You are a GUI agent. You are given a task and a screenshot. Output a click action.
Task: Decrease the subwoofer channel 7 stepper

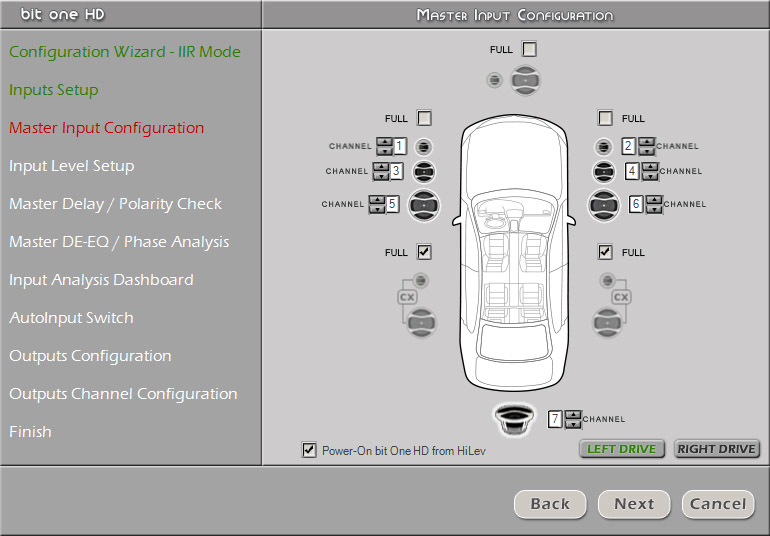[573, 423]
